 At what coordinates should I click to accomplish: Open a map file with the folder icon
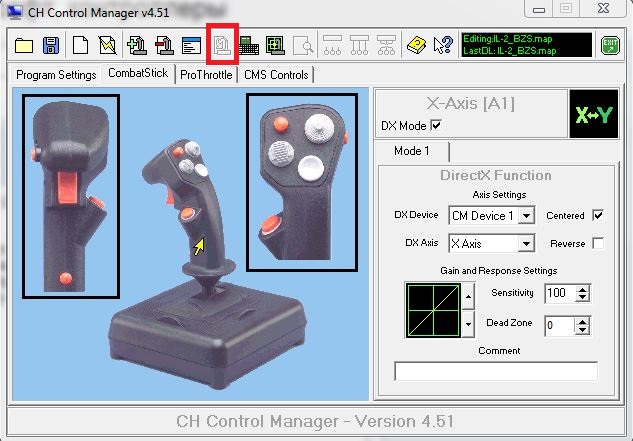[24, 45]
